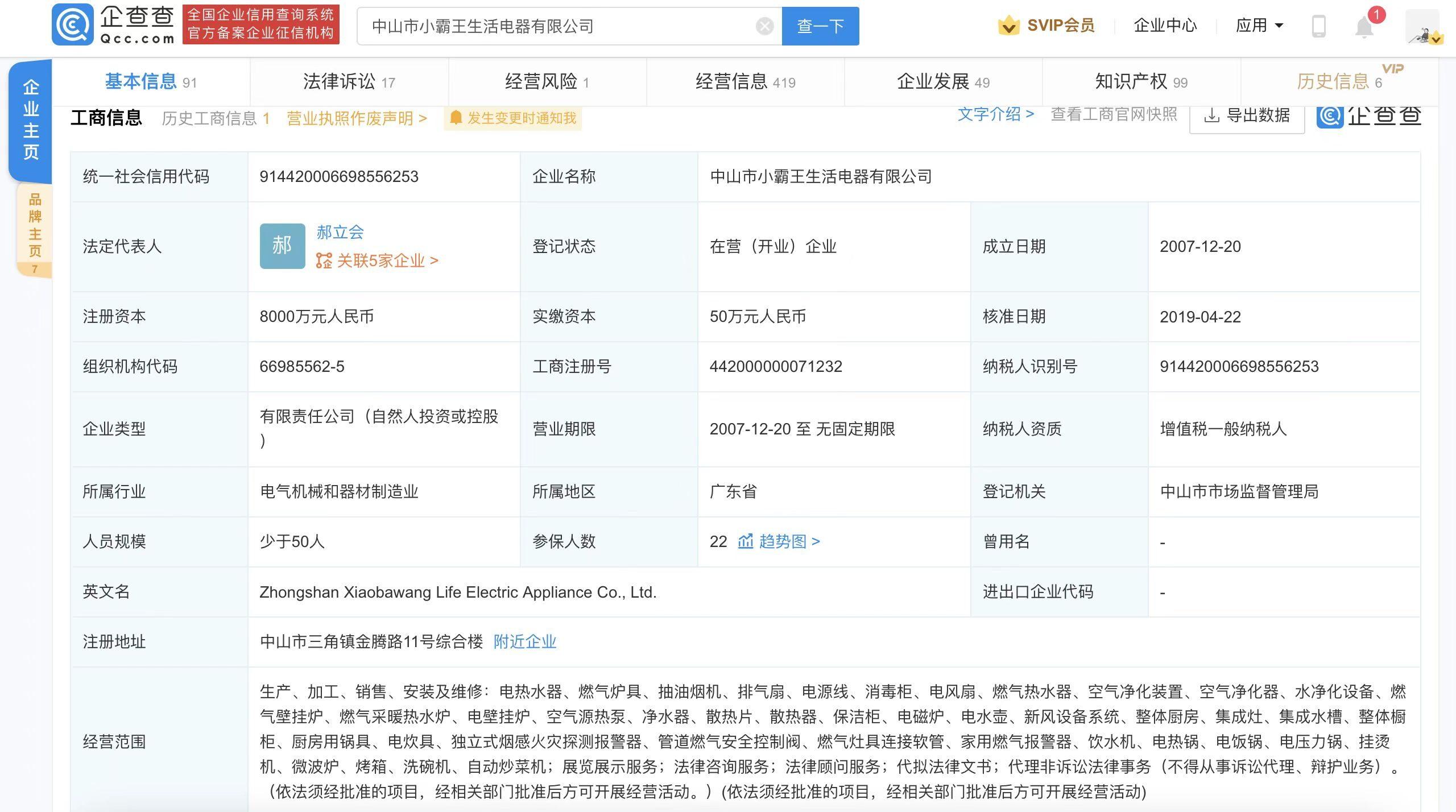This screenshot has height=812, width=1456.
Task: Open the 应用 dropdown menu
Action: [1259, 26]
